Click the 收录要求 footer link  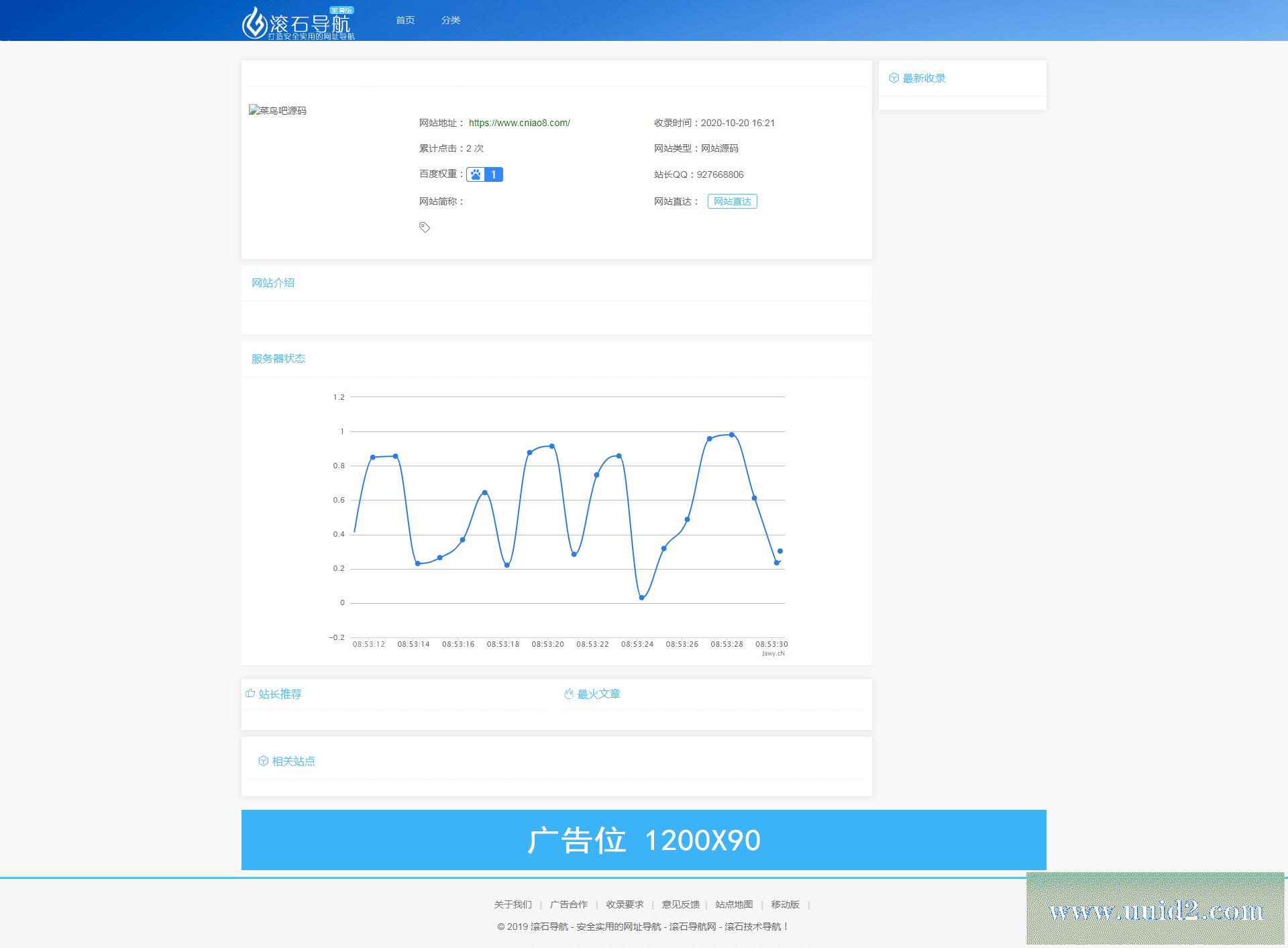(624, 904)
